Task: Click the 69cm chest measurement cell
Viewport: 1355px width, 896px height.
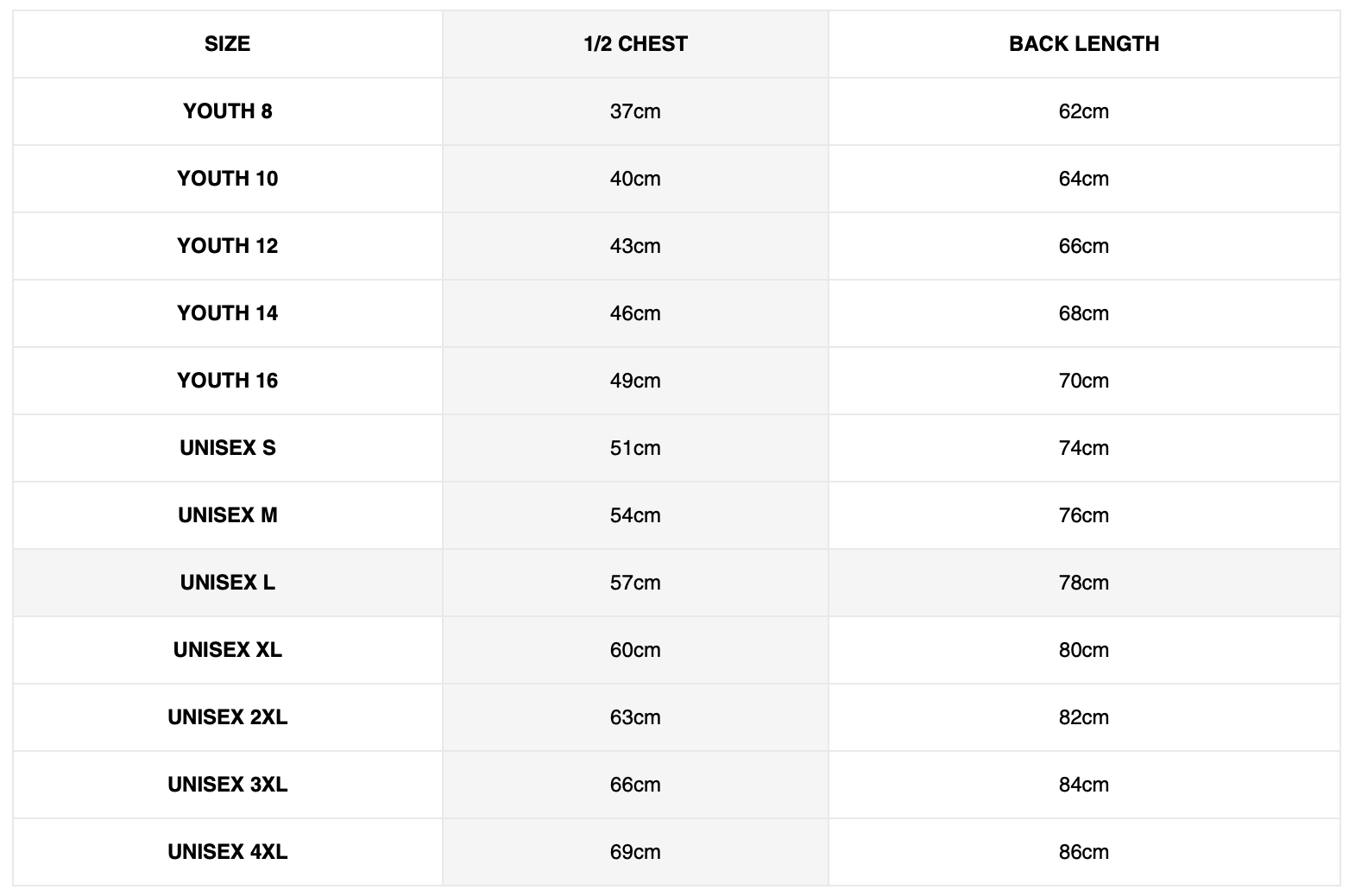Action: (635, 852)
